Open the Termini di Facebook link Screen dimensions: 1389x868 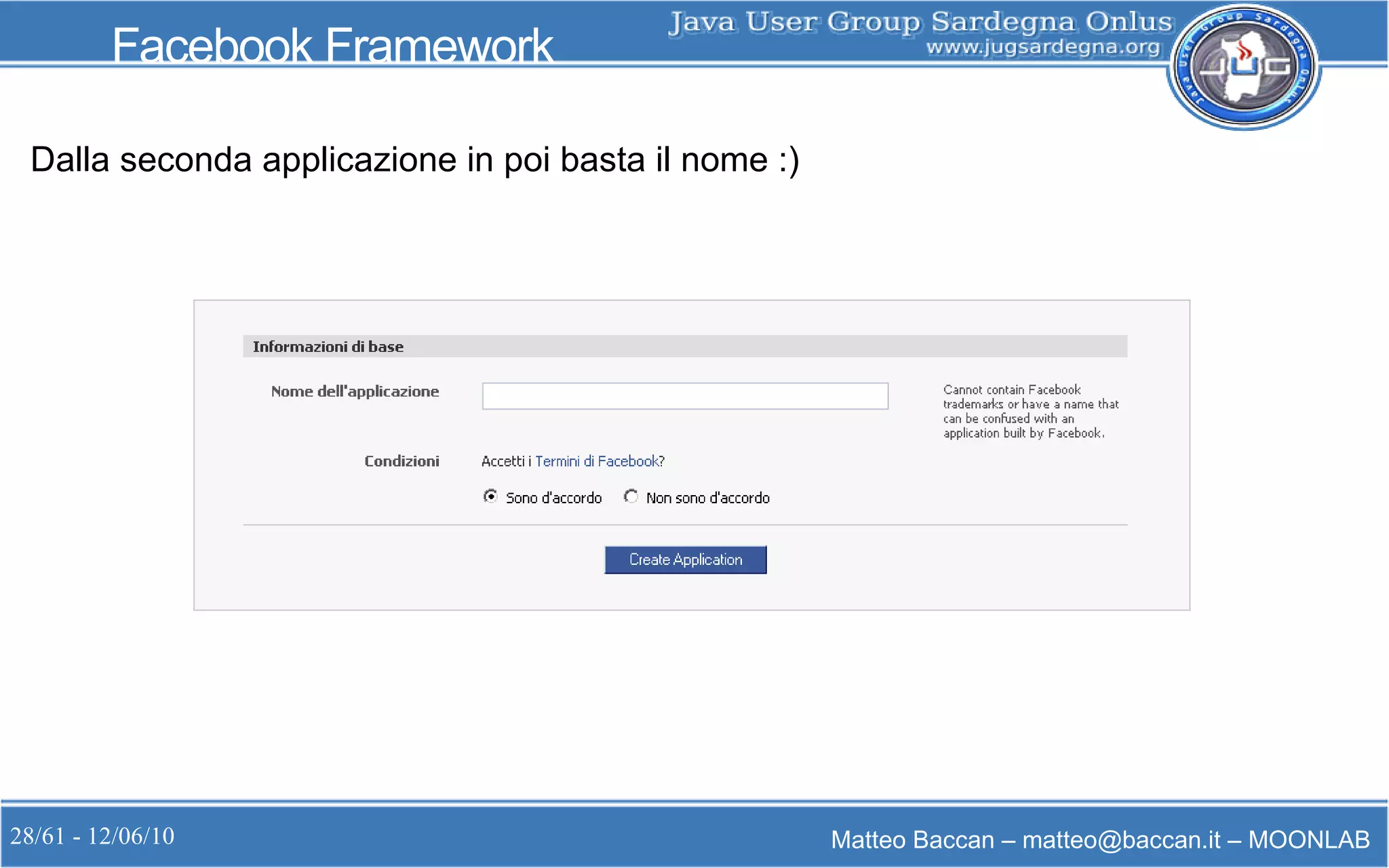click(x=597, y=461)
